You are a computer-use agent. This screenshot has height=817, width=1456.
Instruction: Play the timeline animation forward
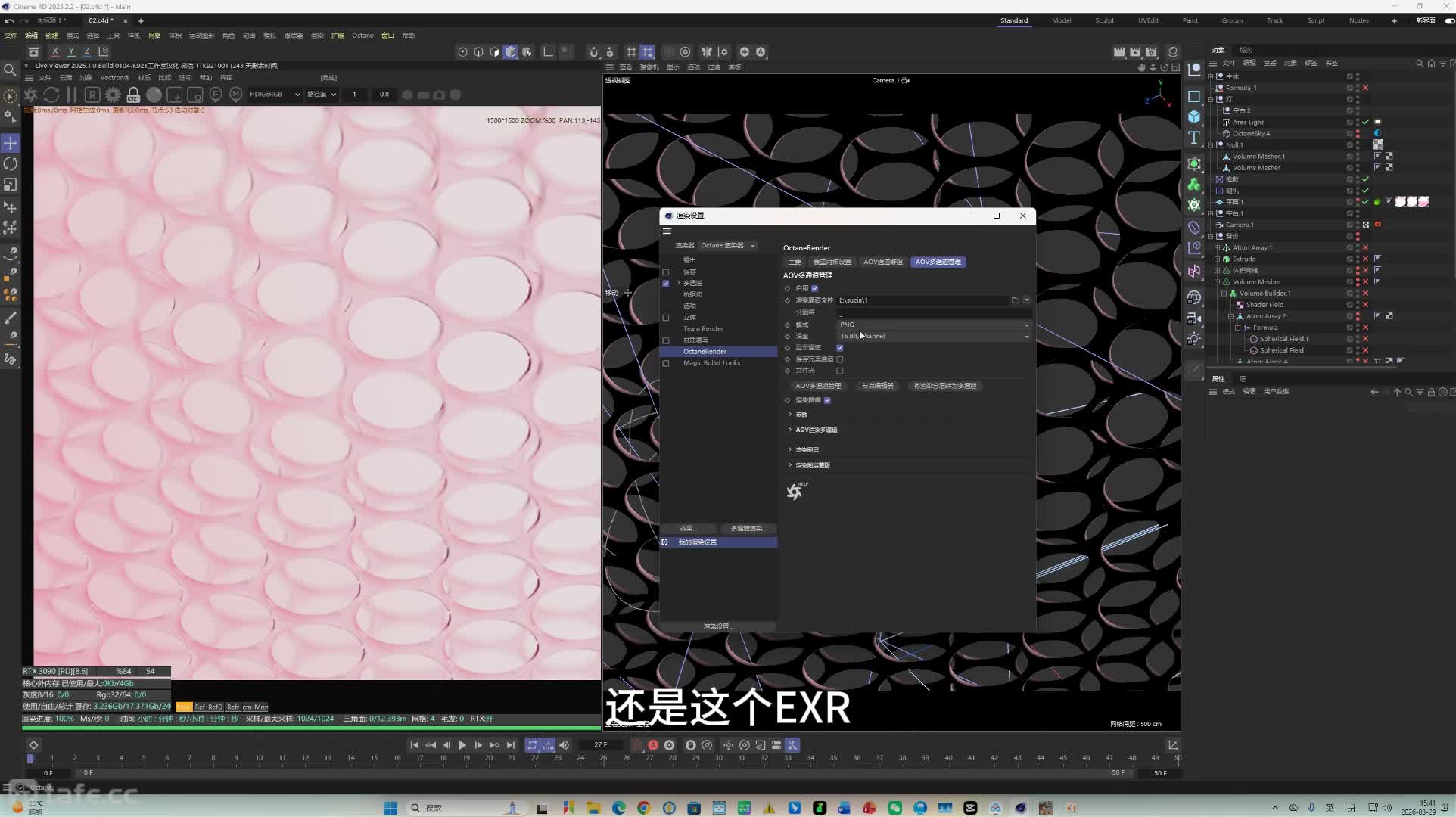[462, 745]
